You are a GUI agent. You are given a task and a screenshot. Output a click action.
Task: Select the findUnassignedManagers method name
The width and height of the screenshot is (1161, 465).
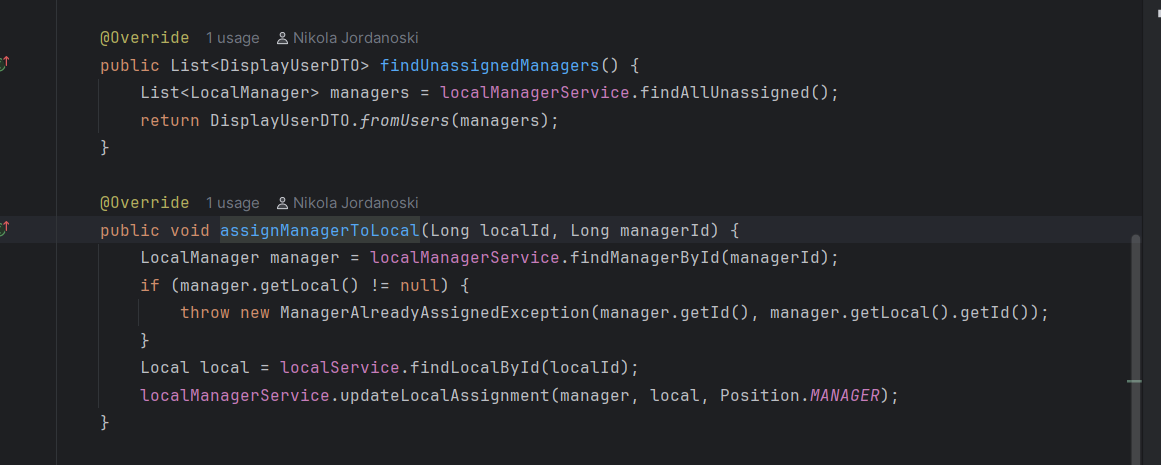pyautogui.click(x=489, y=66)
